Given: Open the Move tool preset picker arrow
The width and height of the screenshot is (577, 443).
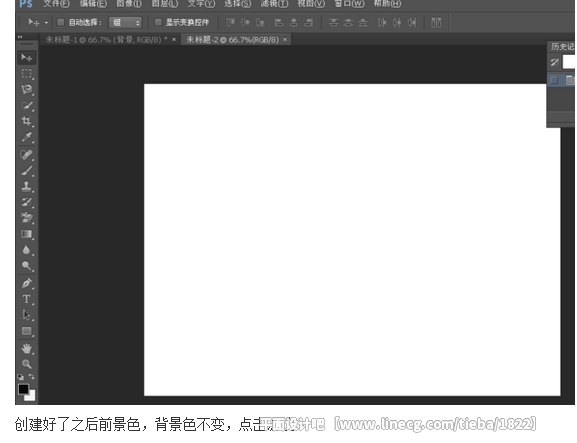Looking at the screenshot, I should click(46, 23).
